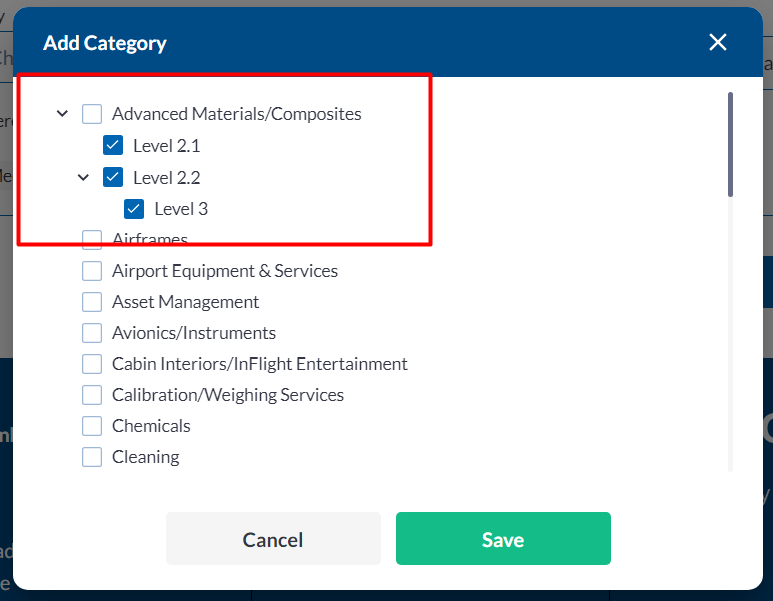This screenshot has width=773, height=601.
Task: Click the Asset Management label
Action: (185, 302)
